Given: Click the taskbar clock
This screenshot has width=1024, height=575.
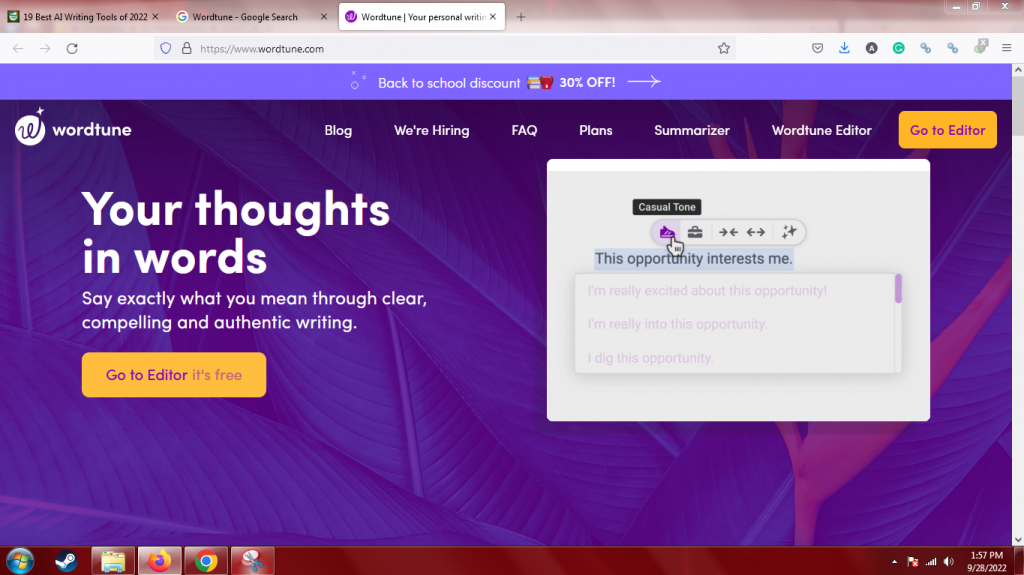Looking at the screenshot, I should coord(986,561).
